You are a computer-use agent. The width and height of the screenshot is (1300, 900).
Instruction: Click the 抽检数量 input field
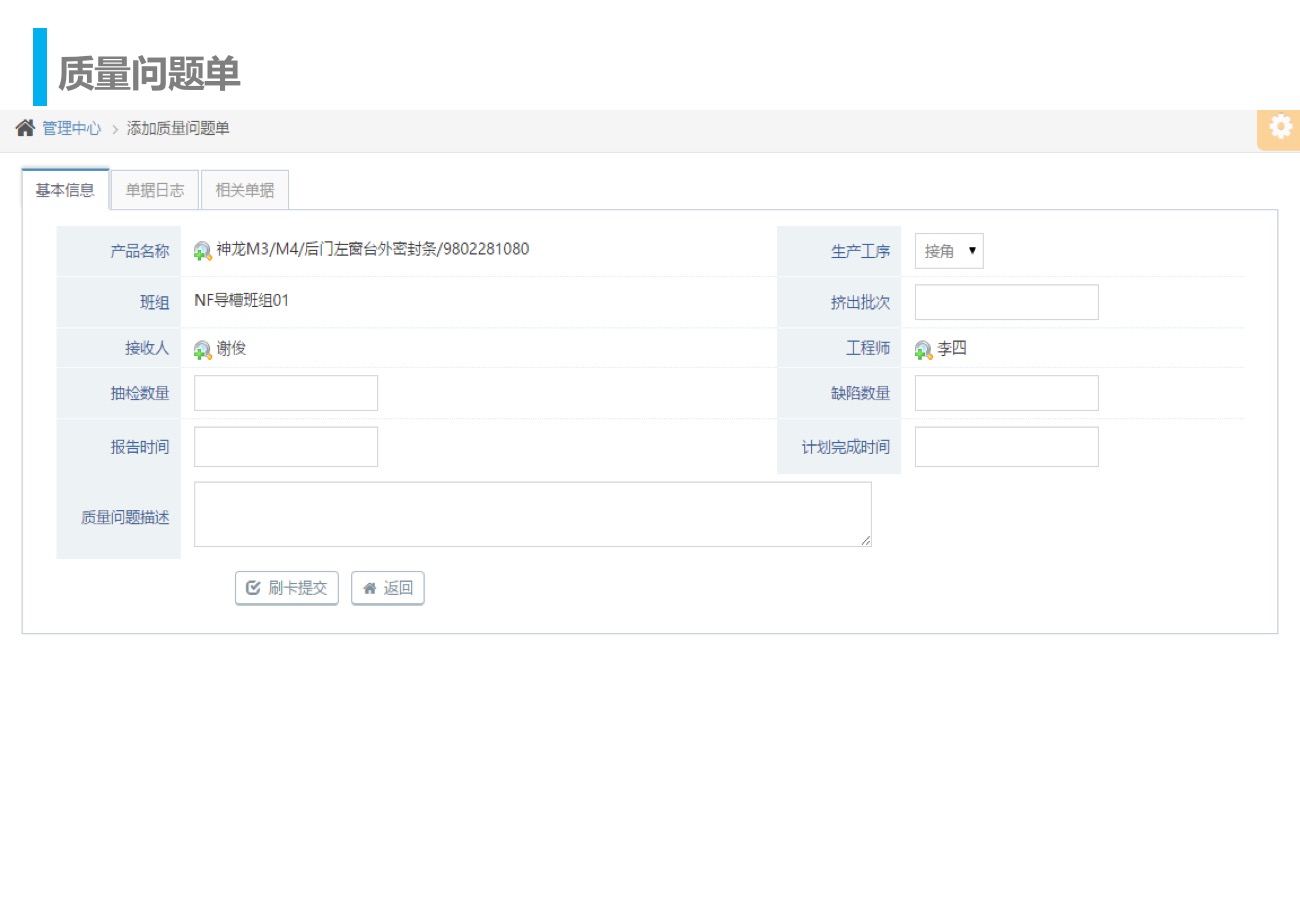[x=286, y=393]
